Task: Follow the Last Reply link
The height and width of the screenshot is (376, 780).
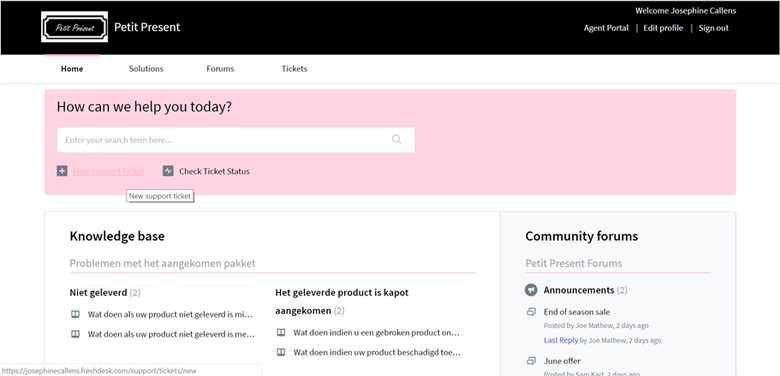Action: (x=561, y=340)
